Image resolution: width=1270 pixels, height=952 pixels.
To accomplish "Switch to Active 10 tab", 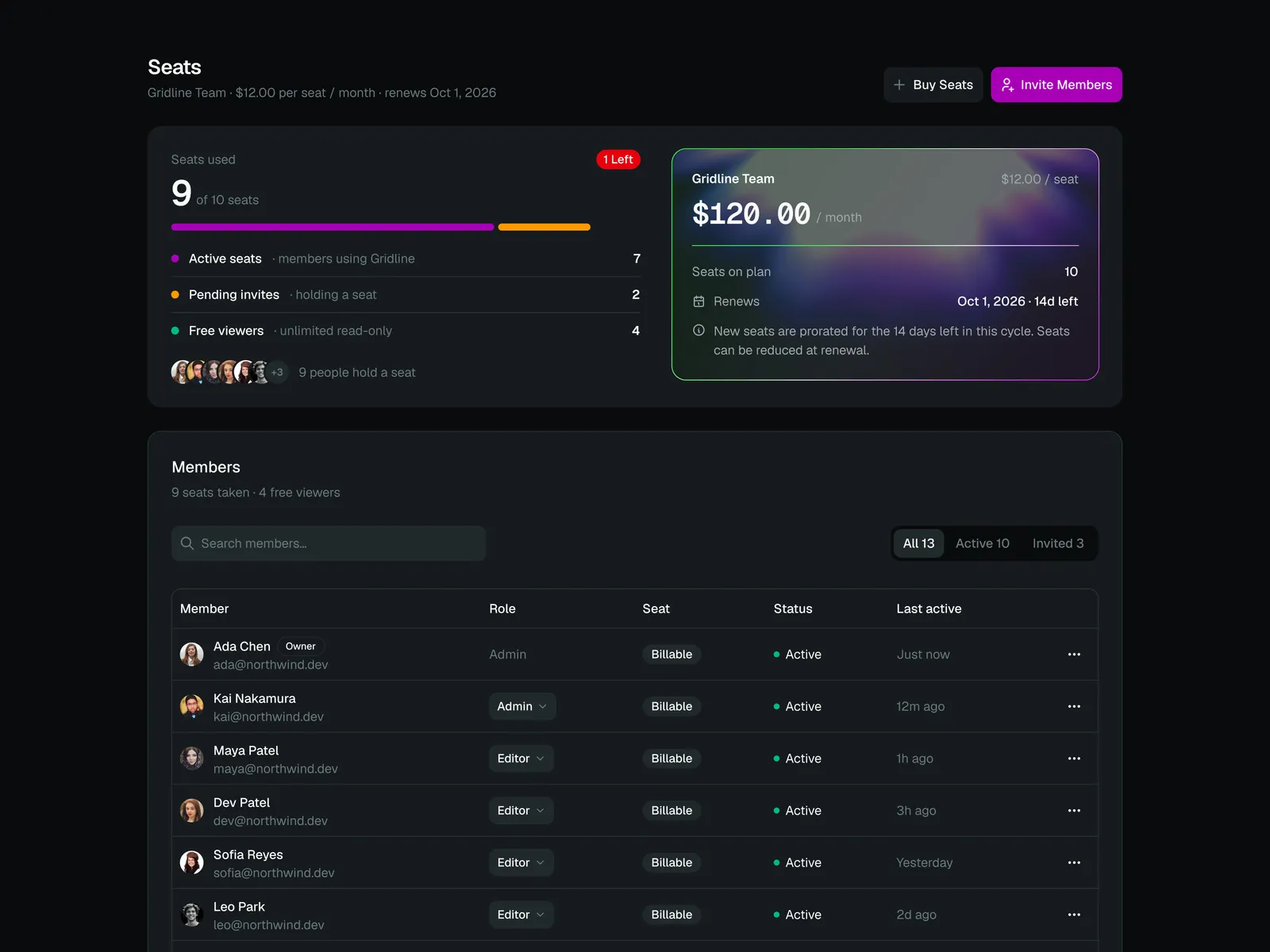I will [983, 543].
